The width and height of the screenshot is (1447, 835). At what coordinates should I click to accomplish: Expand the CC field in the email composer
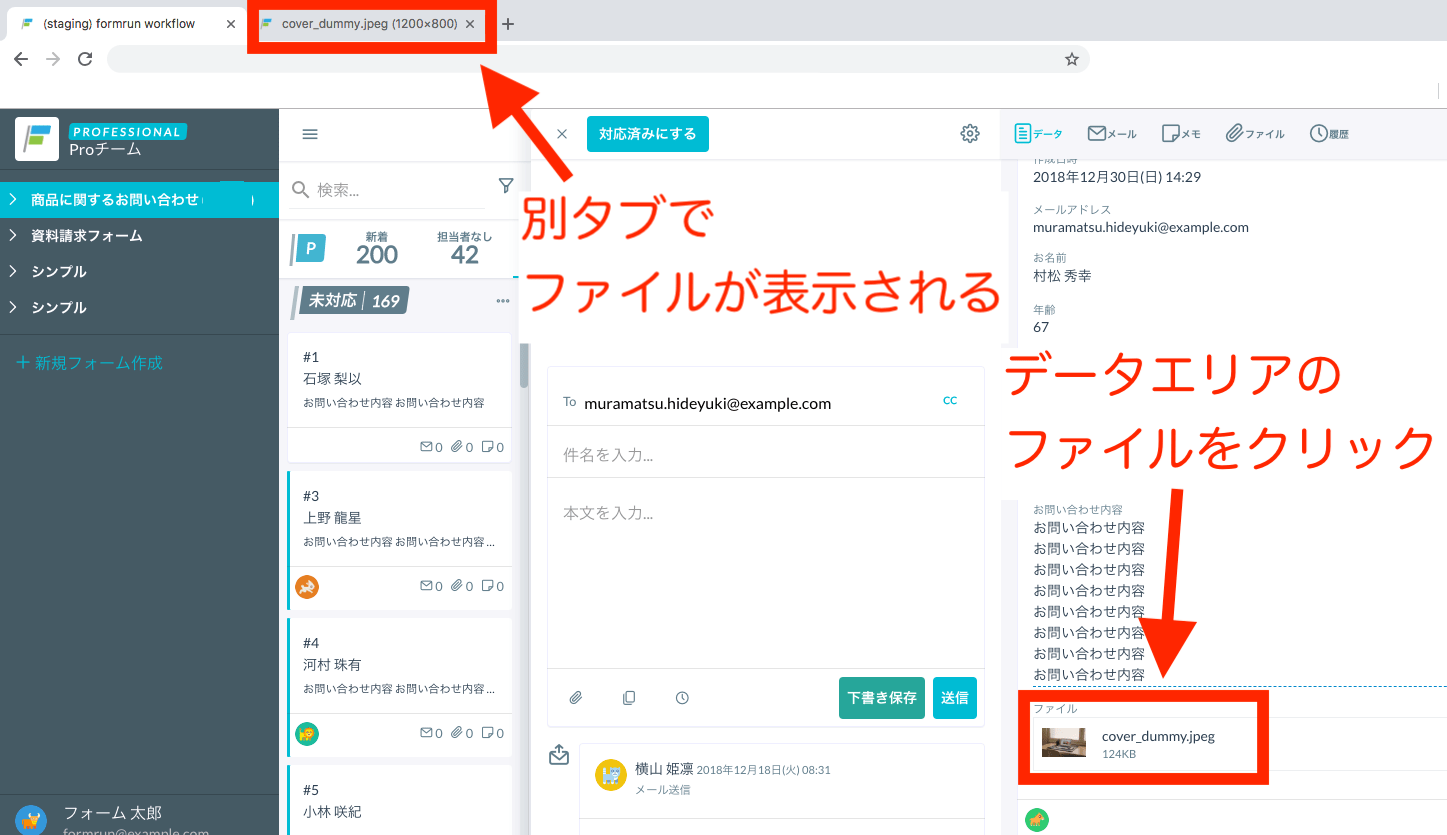click(949, 398)
